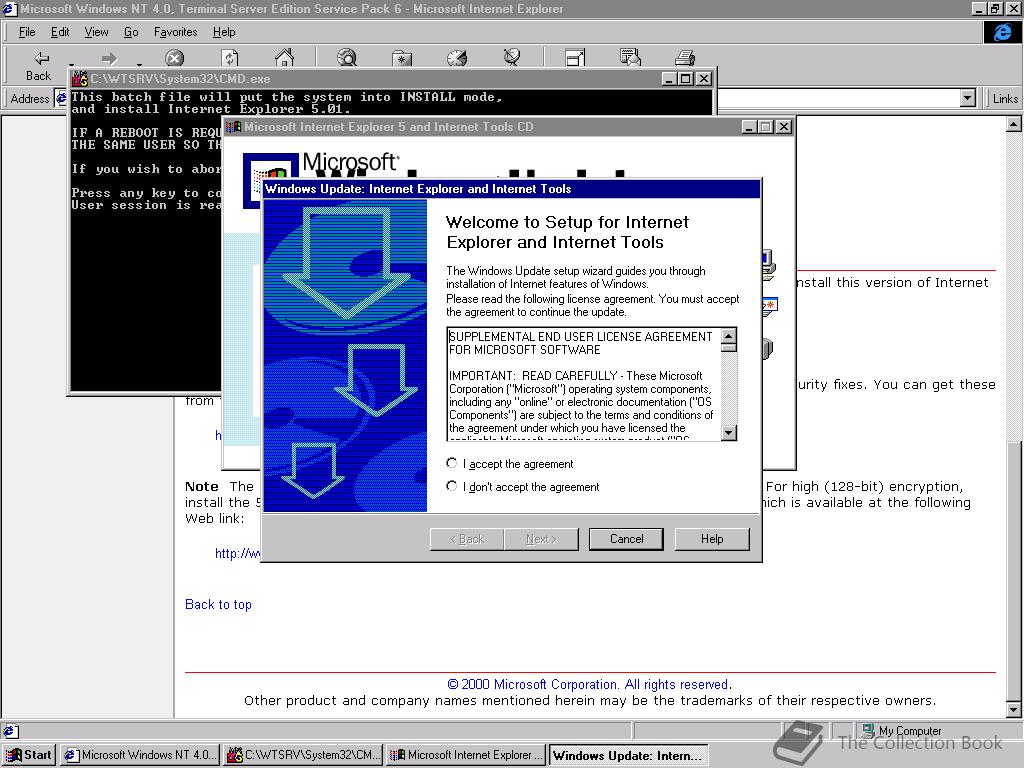Viewport: 1024px width, 768px height.
Task: Click the Internet Explorer logo throbber
Action: click(x=1002, y=32)
